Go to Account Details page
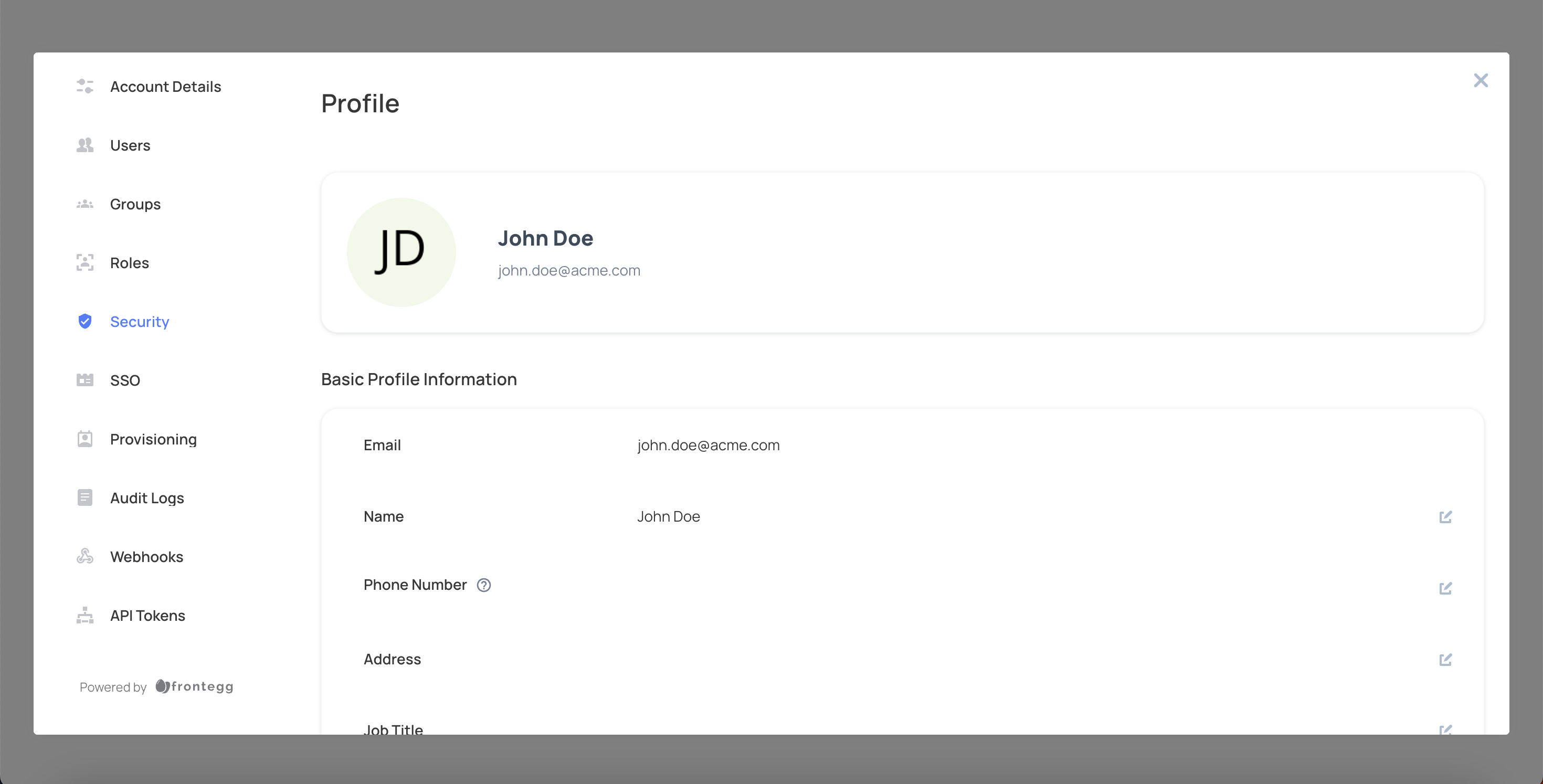This screenshot has height=784, width=1543. [x=165, y=87]
